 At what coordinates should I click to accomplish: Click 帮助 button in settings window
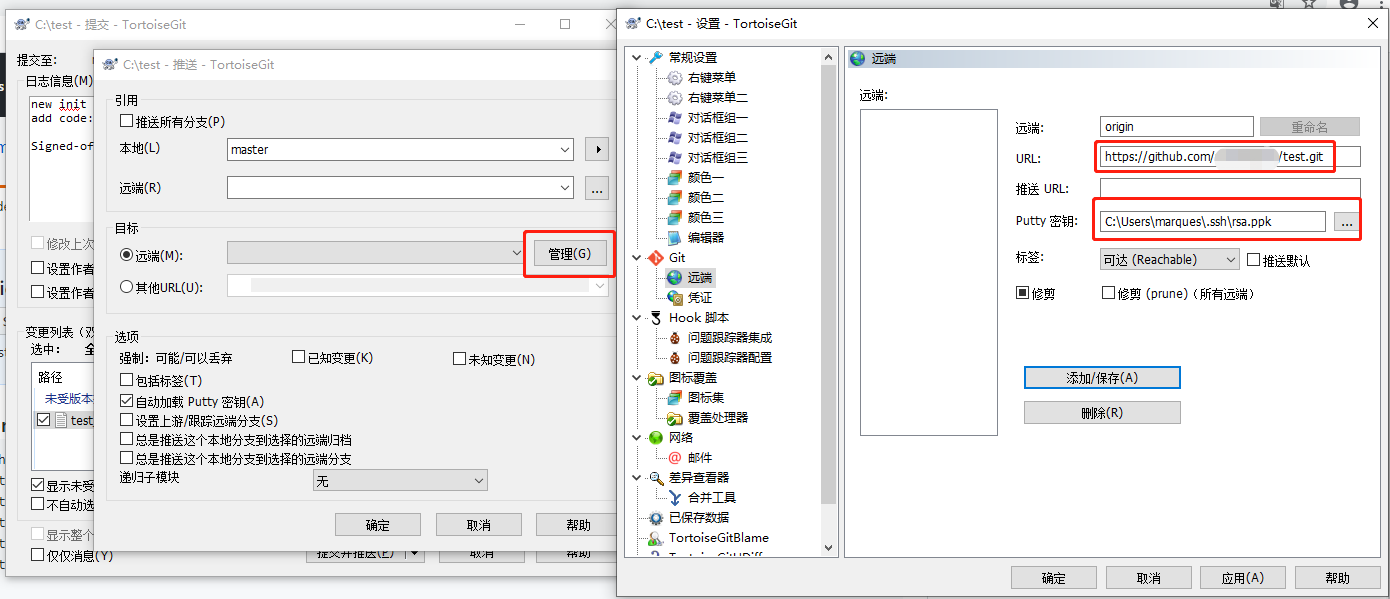1337,577
